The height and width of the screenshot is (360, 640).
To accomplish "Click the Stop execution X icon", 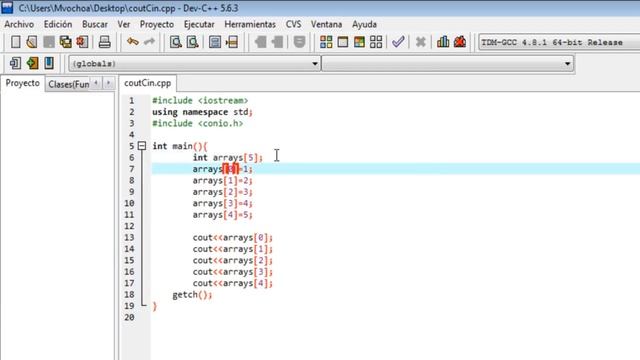I will 420,42.
